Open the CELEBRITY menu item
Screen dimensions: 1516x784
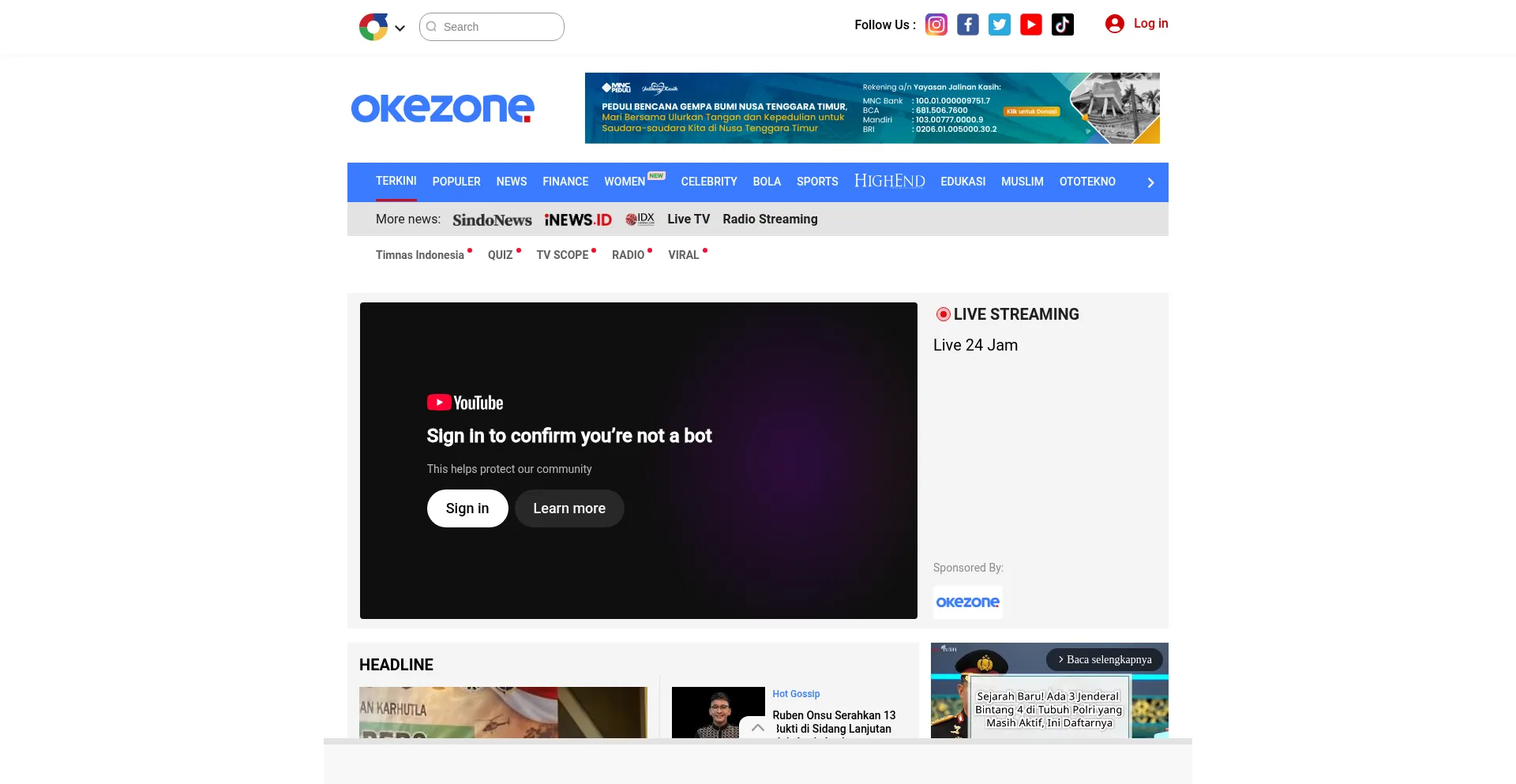point(709,182)
